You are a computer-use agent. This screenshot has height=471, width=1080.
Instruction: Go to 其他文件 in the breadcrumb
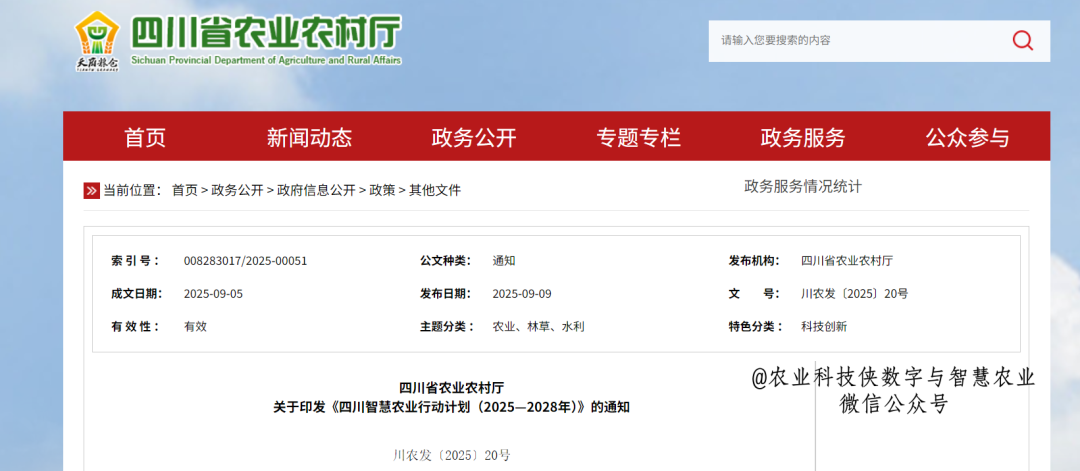click(x=435, y=191)
